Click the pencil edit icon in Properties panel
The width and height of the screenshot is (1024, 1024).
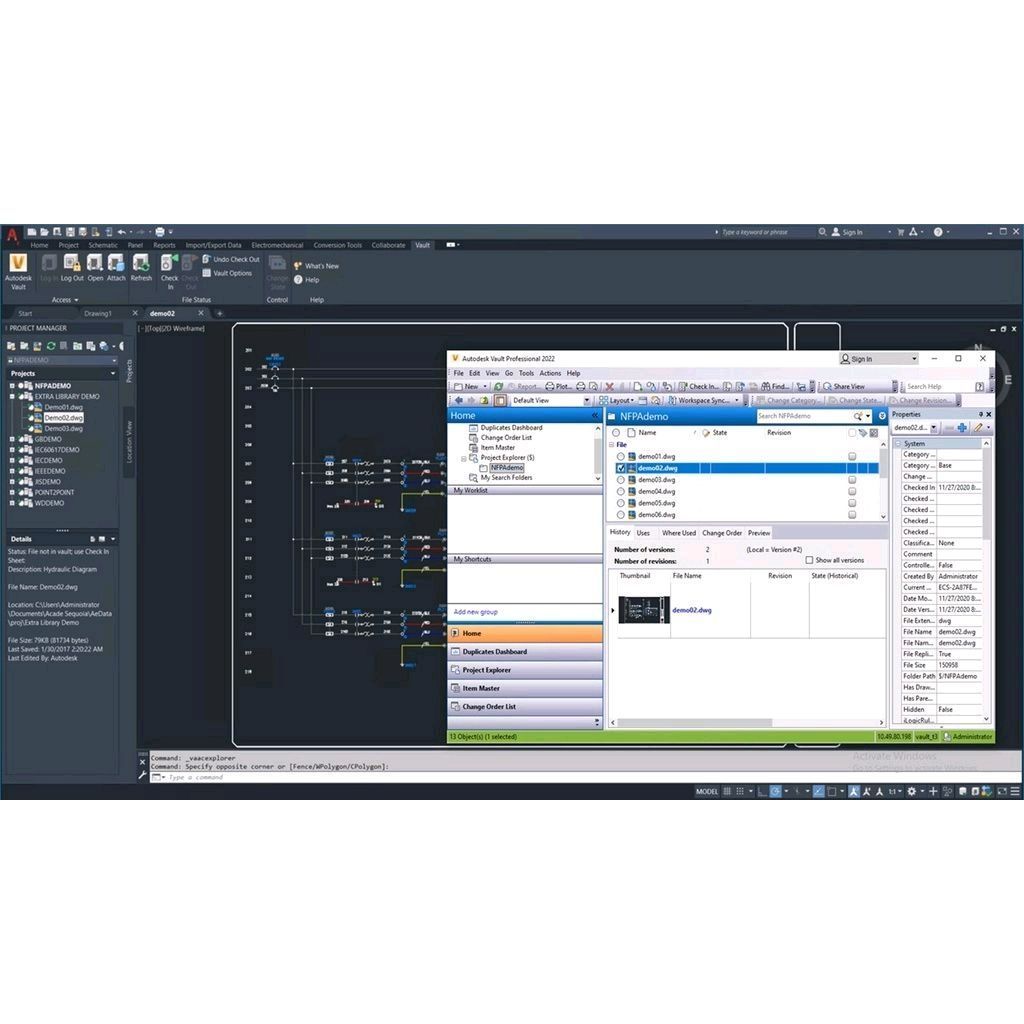click(x=978, y=428)
